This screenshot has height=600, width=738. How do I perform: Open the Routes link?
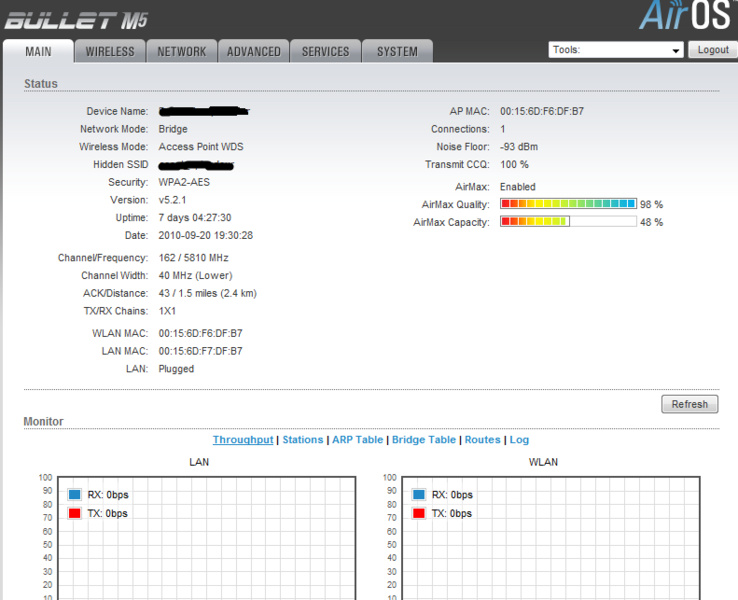[482, 440]
